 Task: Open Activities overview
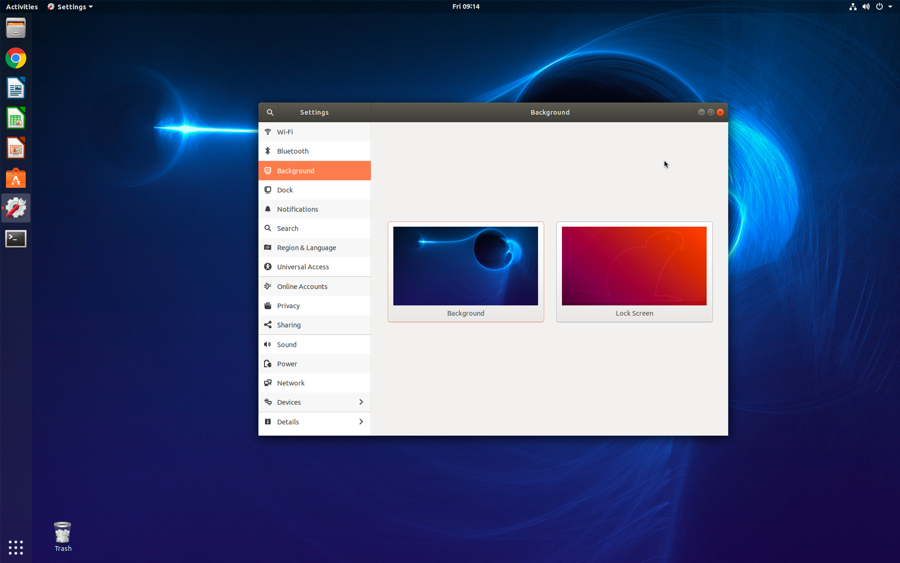pyautogui.click(x=22, y=7)
